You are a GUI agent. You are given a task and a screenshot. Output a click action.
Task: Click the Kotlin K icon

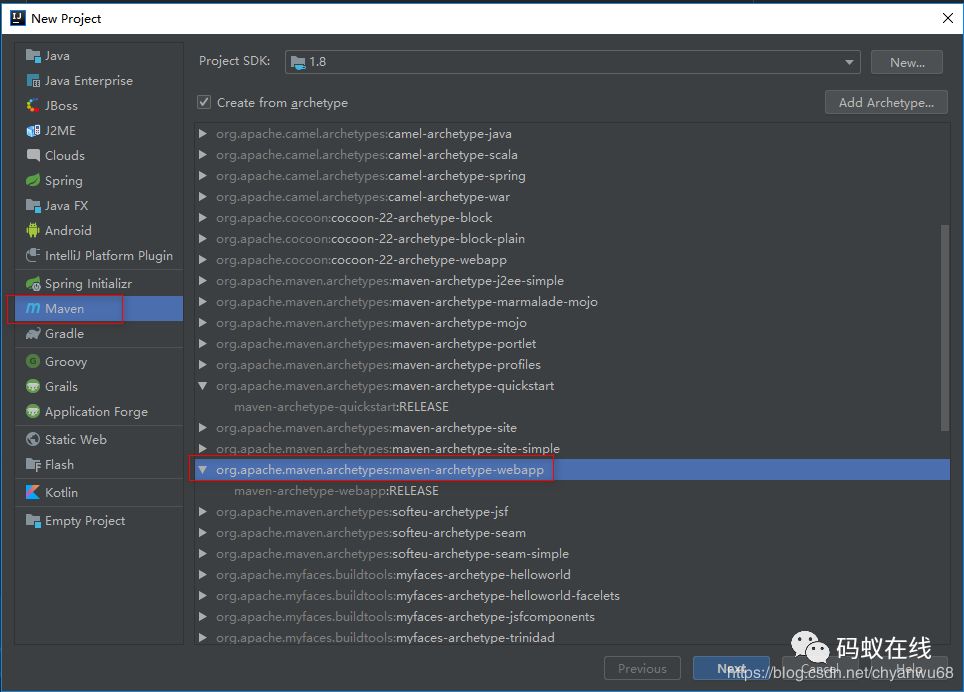tap(33, 492)
